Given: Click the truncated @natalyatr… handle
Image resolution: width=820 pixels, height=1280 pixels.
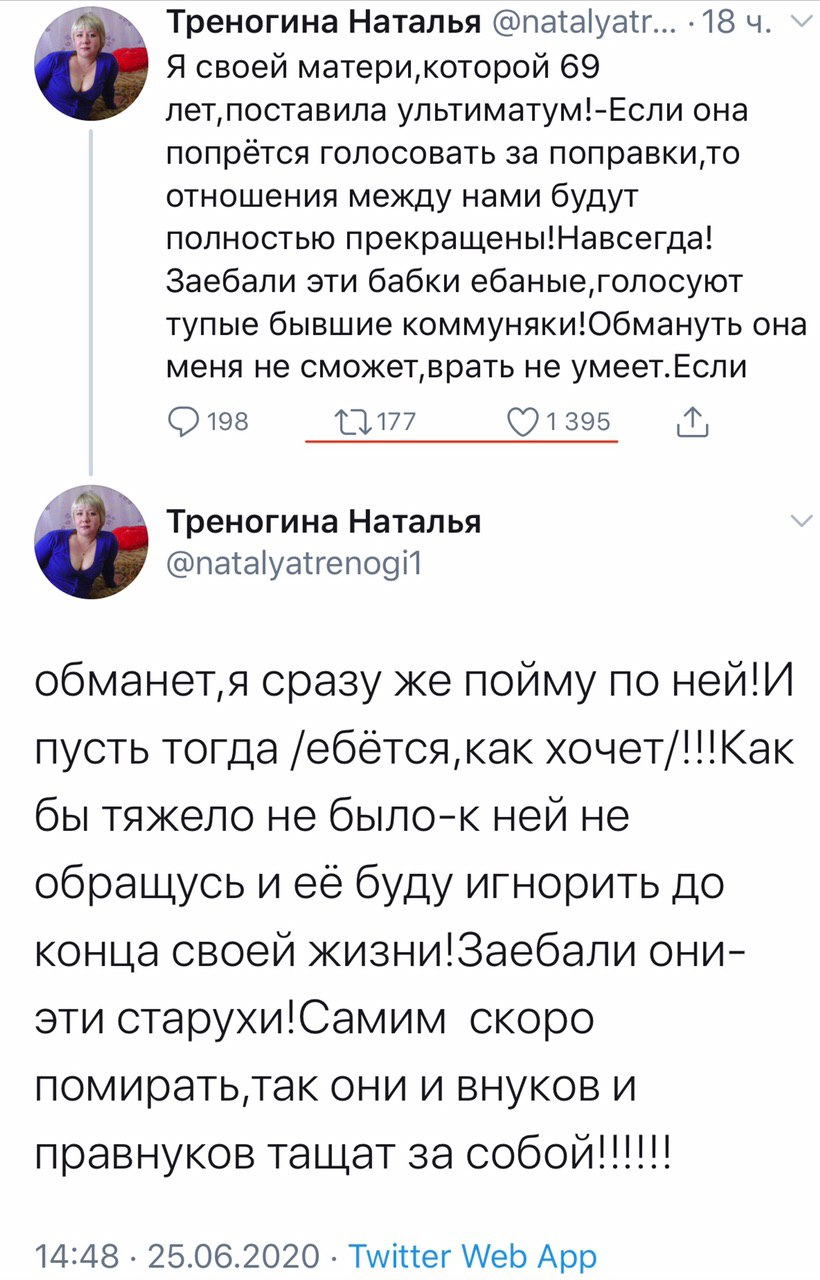Looking at the screenshot, I should tap(572, 22).
